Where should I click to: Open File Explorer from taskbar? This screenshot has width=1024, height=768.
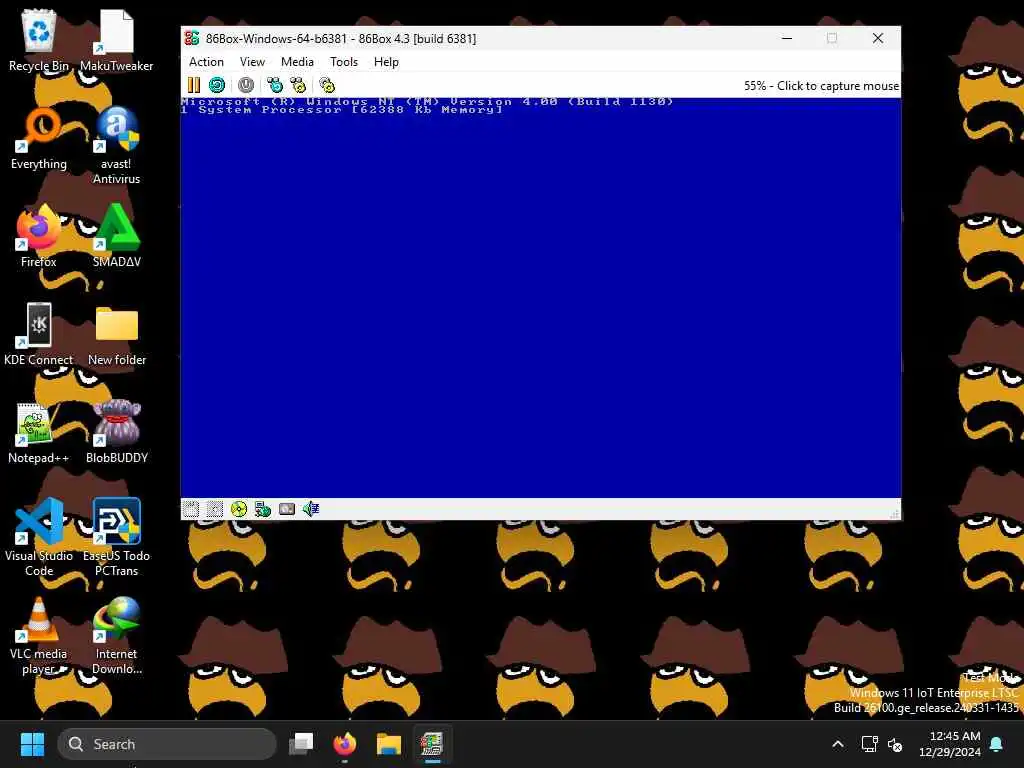pyautogui.click(x=389, y=744)
